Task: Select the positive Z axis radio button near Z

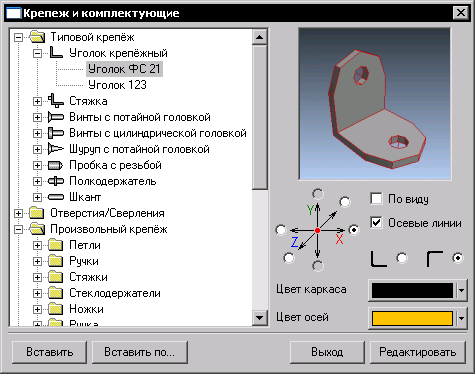Action: 289,258
